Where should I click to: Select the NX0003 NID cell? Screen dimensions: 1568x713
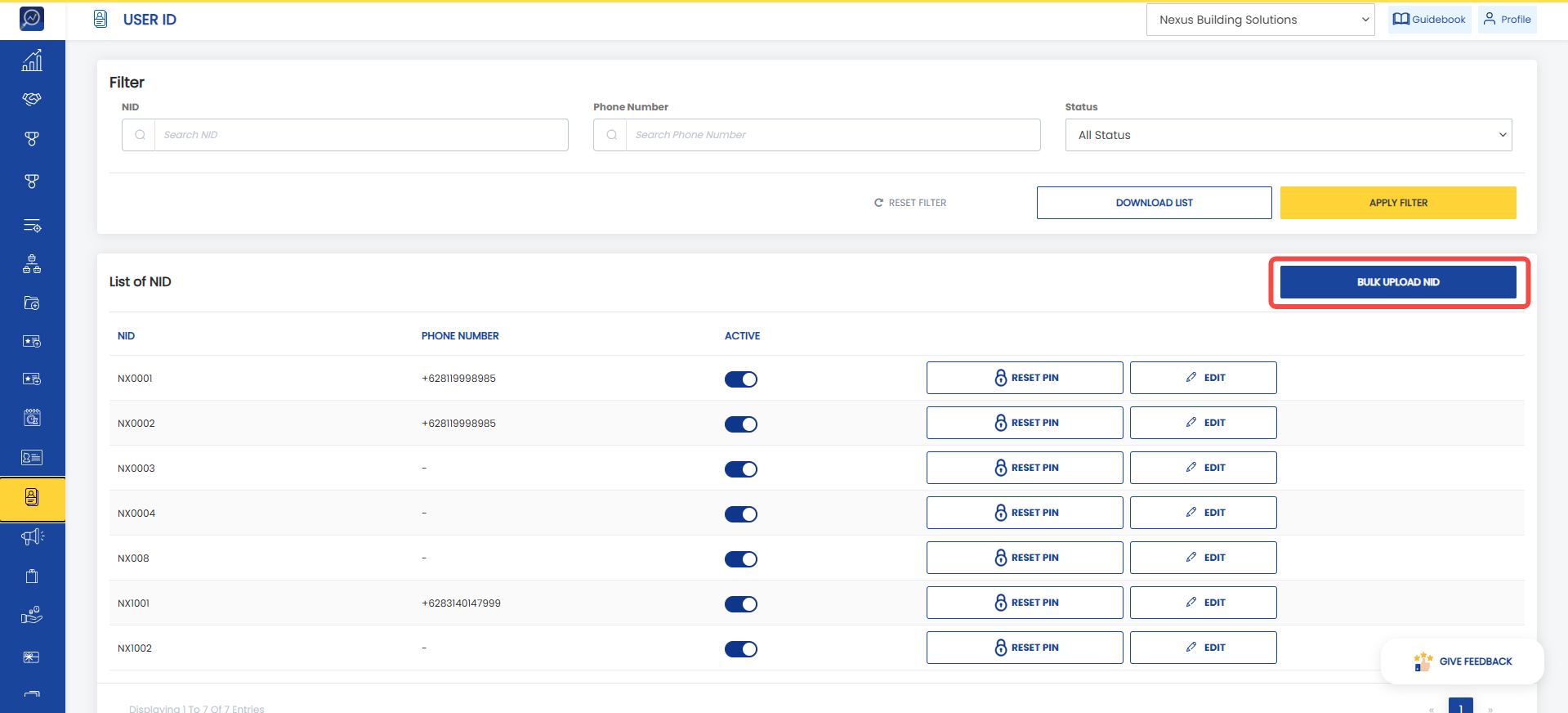136,469
